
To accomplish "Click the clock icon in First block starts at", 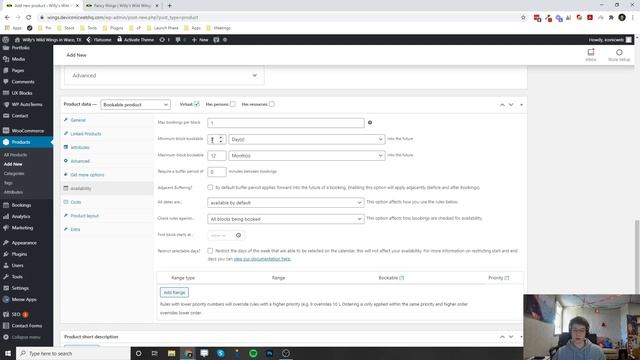I will point(238,235).
